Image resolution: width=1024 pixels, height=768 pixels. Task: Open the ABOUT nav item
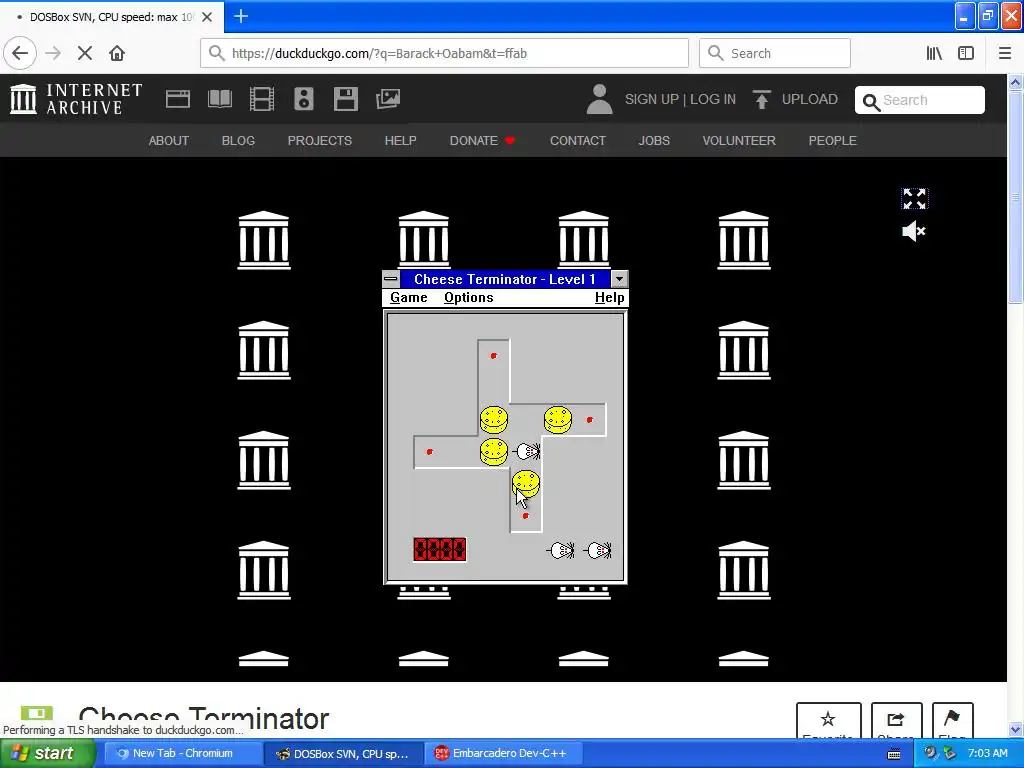(168, 140)
